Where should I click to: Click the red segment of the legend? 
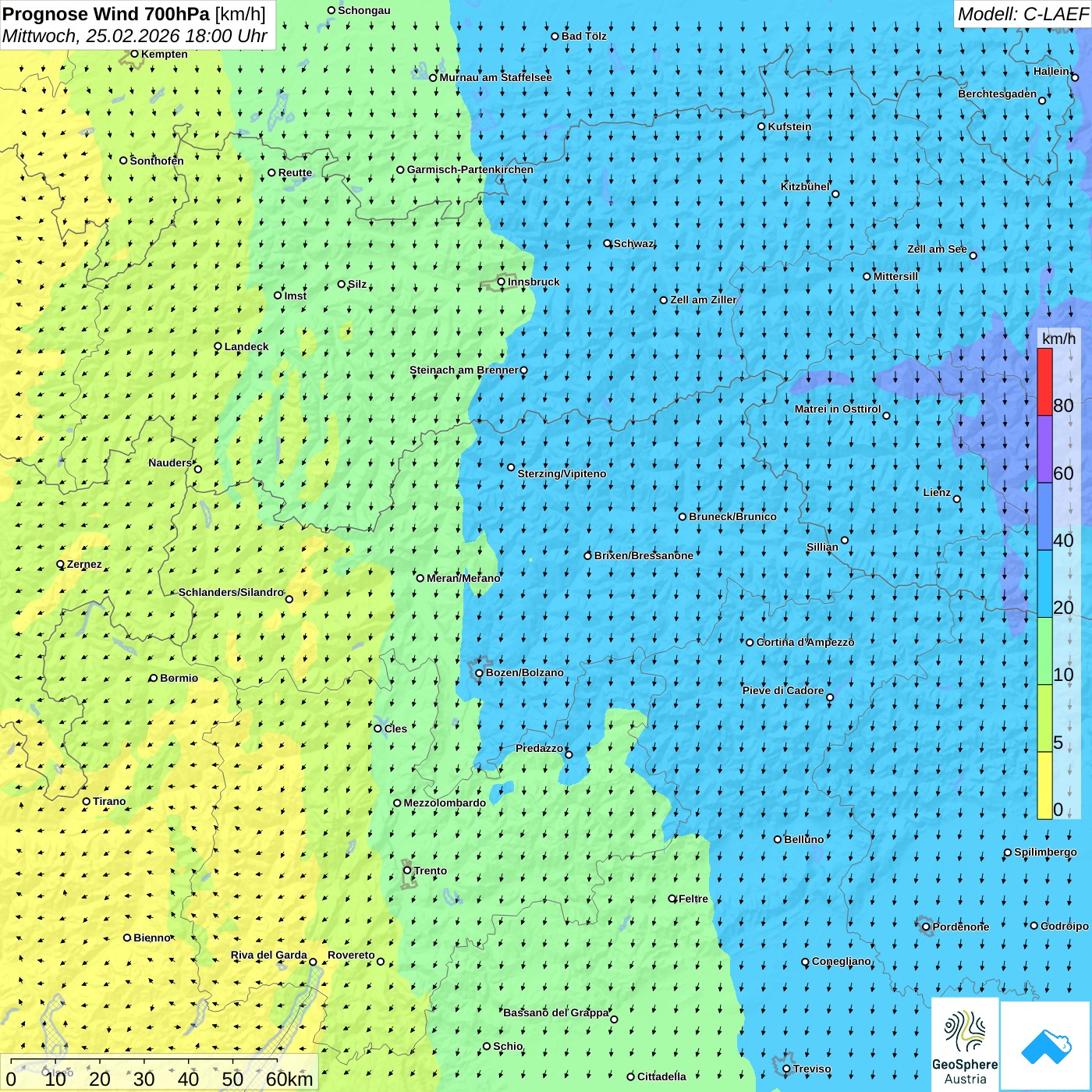pyautogui.click(x=1044, y=381)
